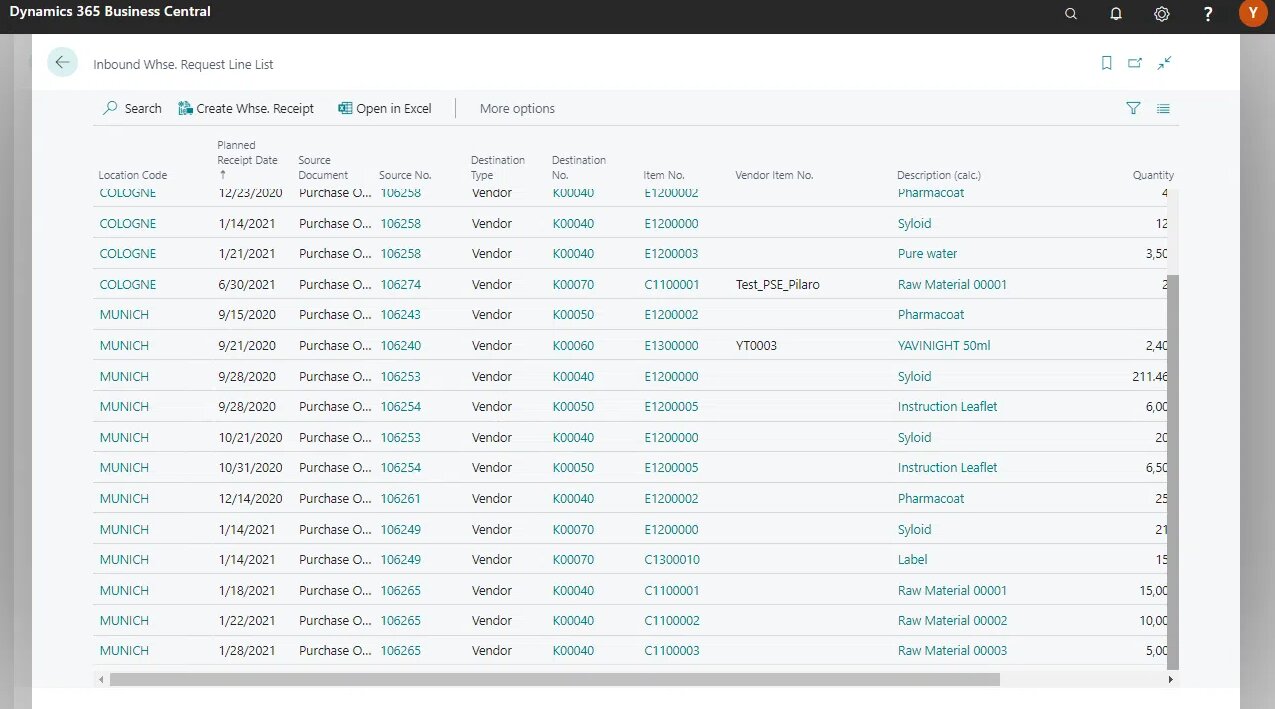The width and height of the screenshot is (1275, 709).
Task: Open the help question mark
Action: [1208, 14]
